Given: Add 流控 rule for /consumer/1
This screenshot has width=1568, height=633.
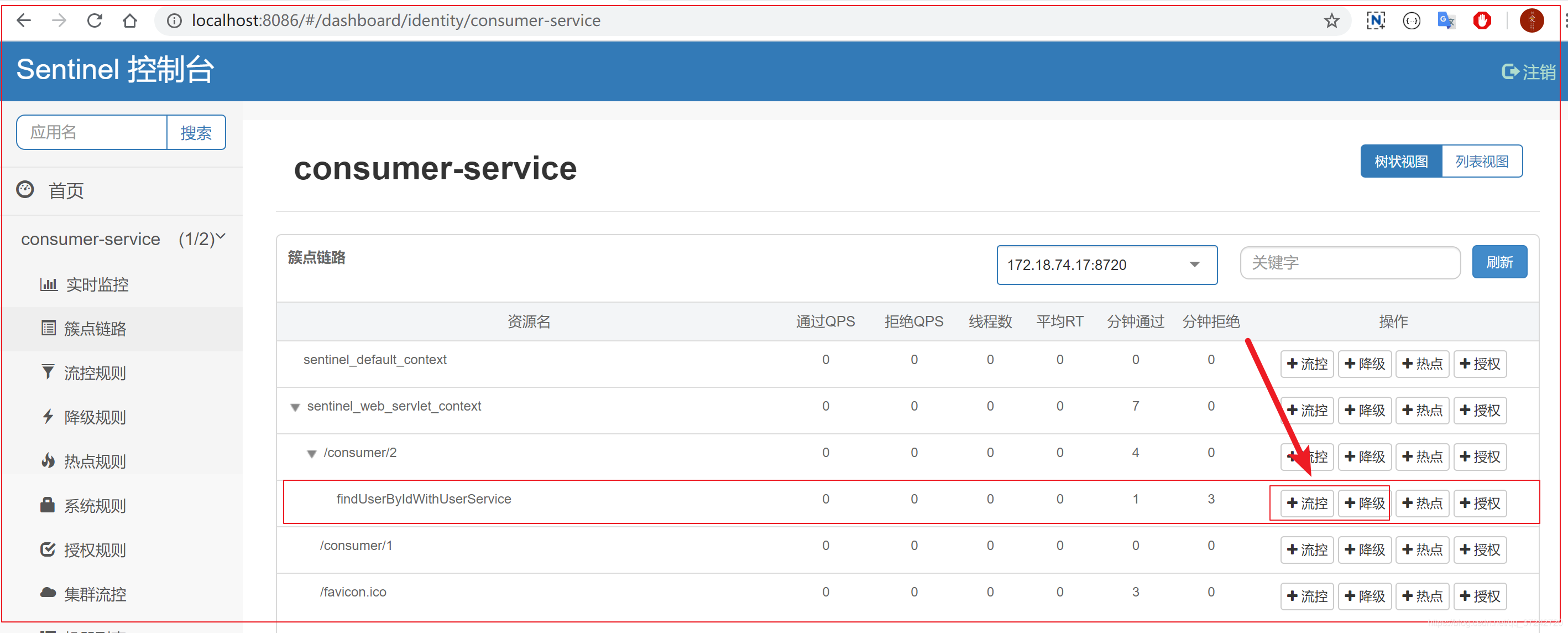Looking at the screenshot, I should coord(1307,550).
